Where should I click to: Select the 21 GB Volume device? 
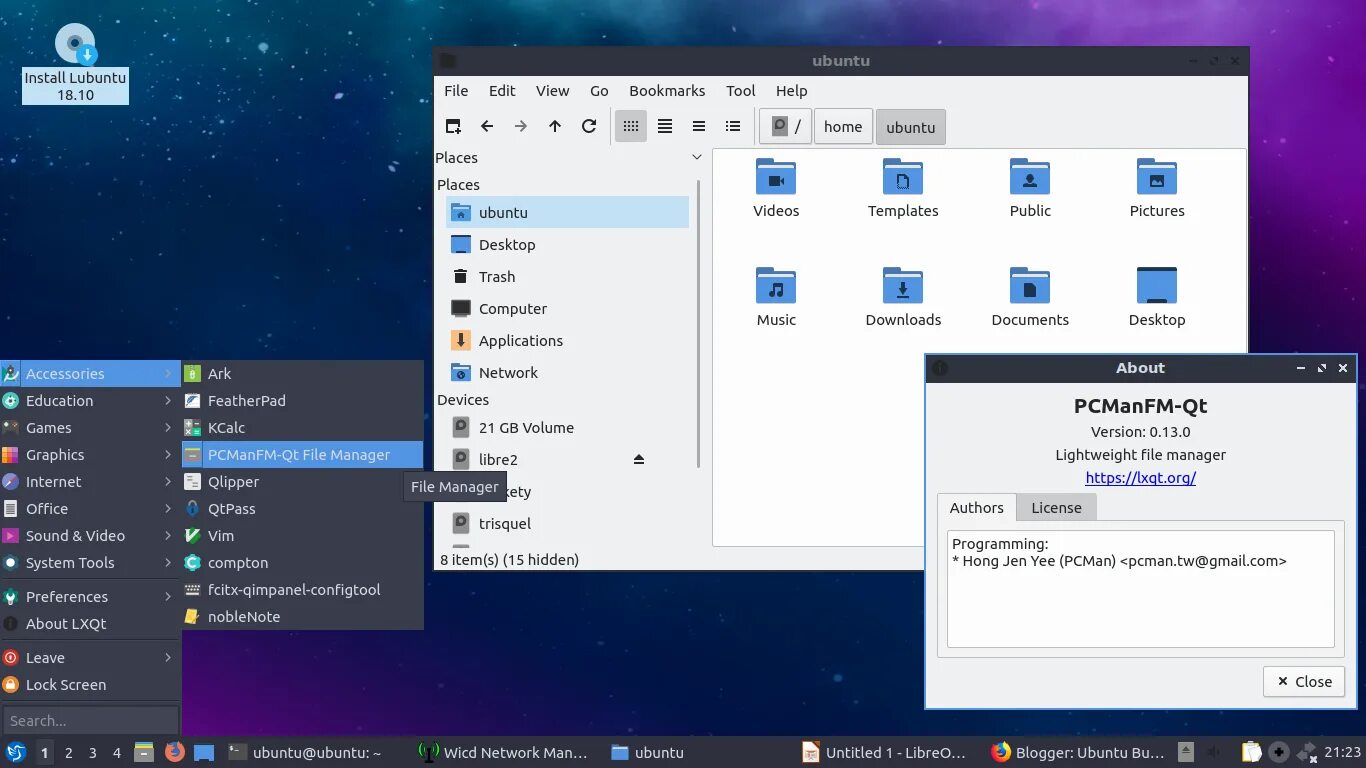click(x=567, y=427)
